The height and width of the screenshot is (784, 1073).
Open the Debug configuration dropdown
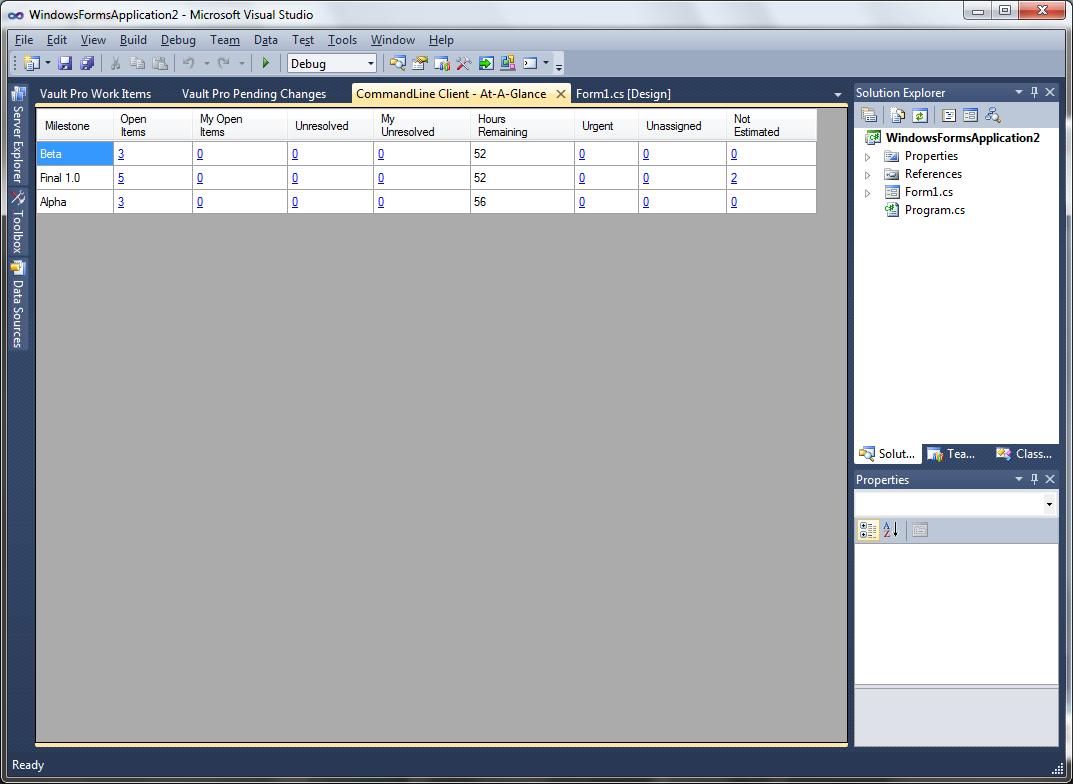pyautogui.click(x=371, y=64)
